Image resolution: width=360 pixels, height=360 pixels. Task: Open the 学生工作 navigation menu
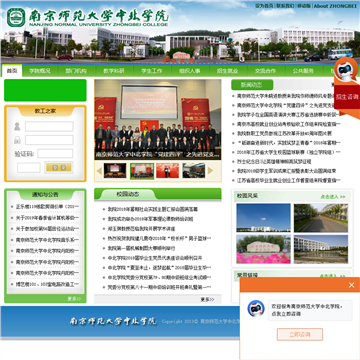coord(152,71)
